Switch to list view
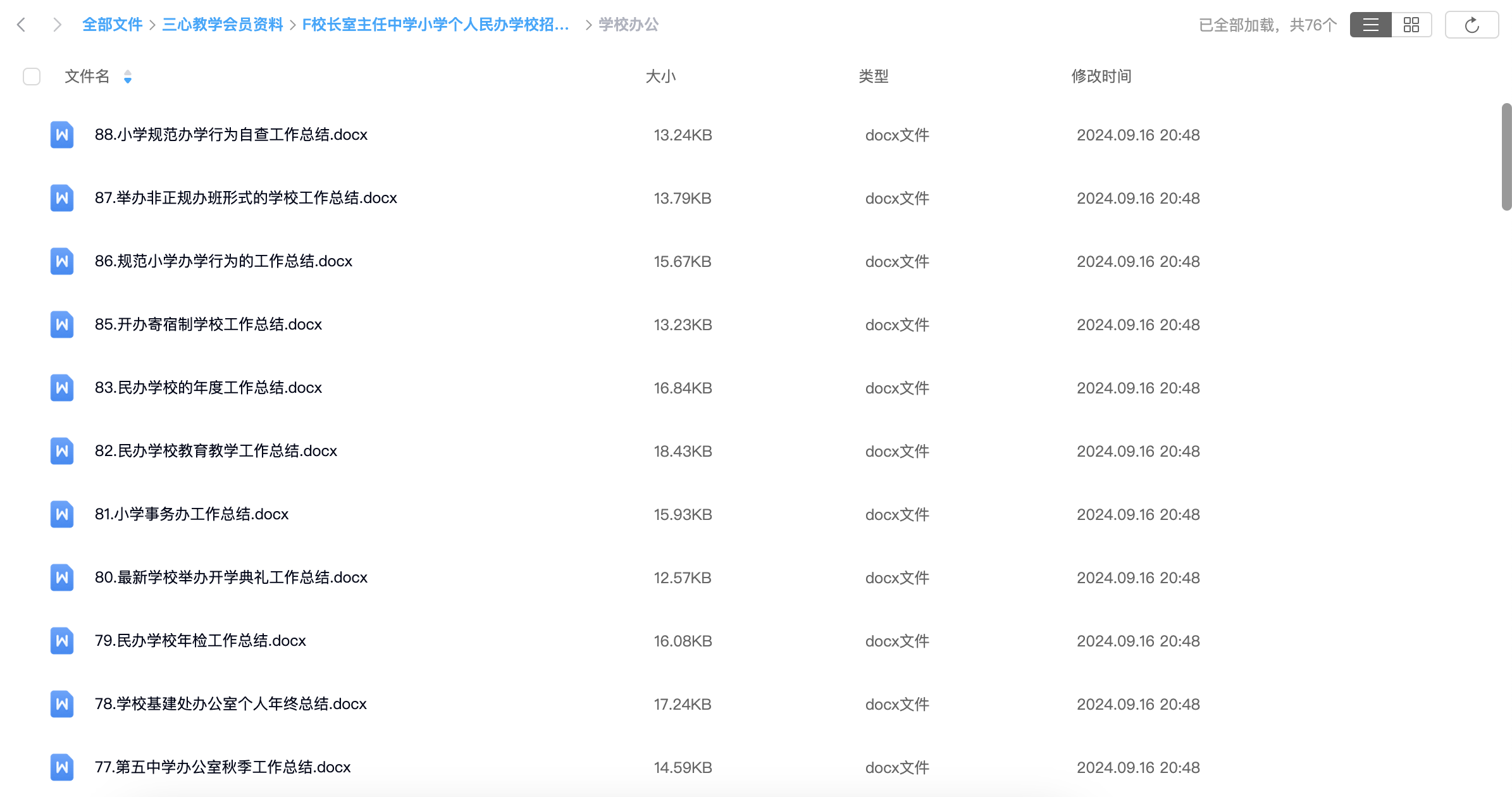This screenshot has width=1512, height=797. point(1370,25)
